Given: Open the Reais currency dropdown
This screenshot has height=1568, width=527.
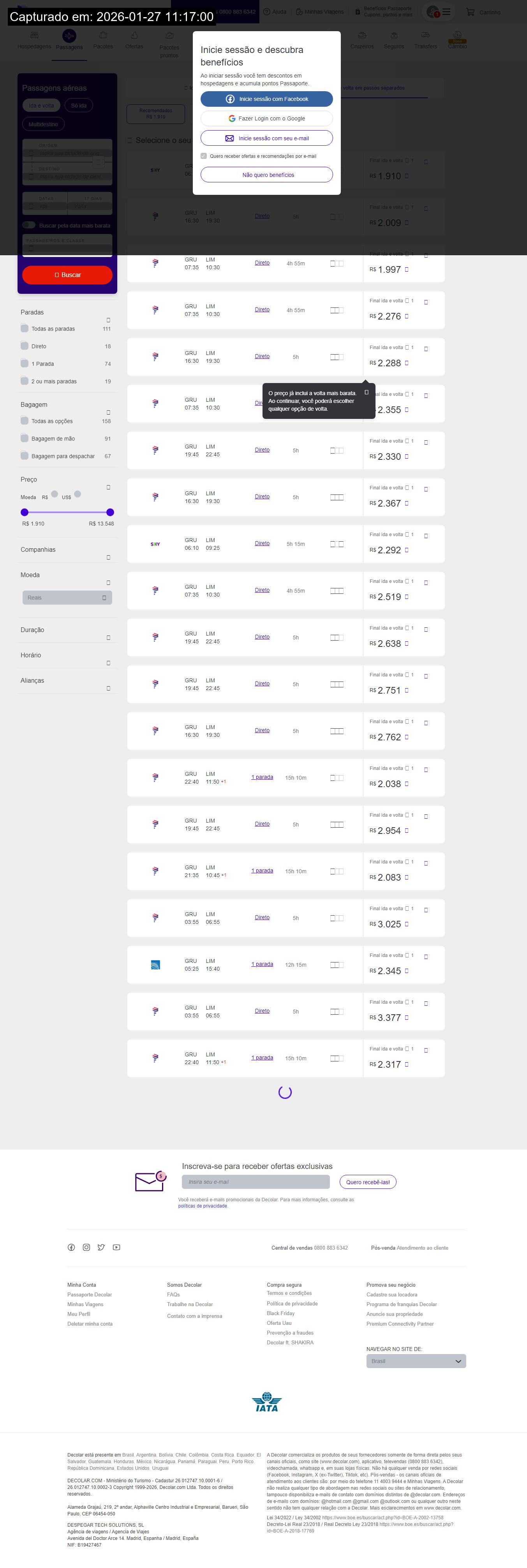Looking at the screenshot, I should [67, 598].
